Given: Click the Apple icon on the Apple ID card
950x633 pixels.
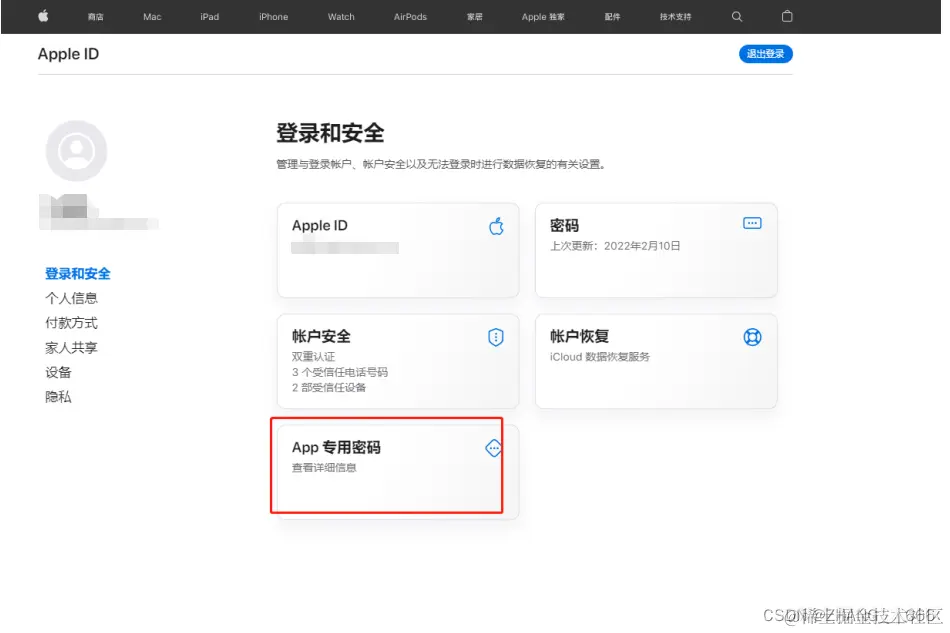Looking at the screenshot, I should 496,226.
